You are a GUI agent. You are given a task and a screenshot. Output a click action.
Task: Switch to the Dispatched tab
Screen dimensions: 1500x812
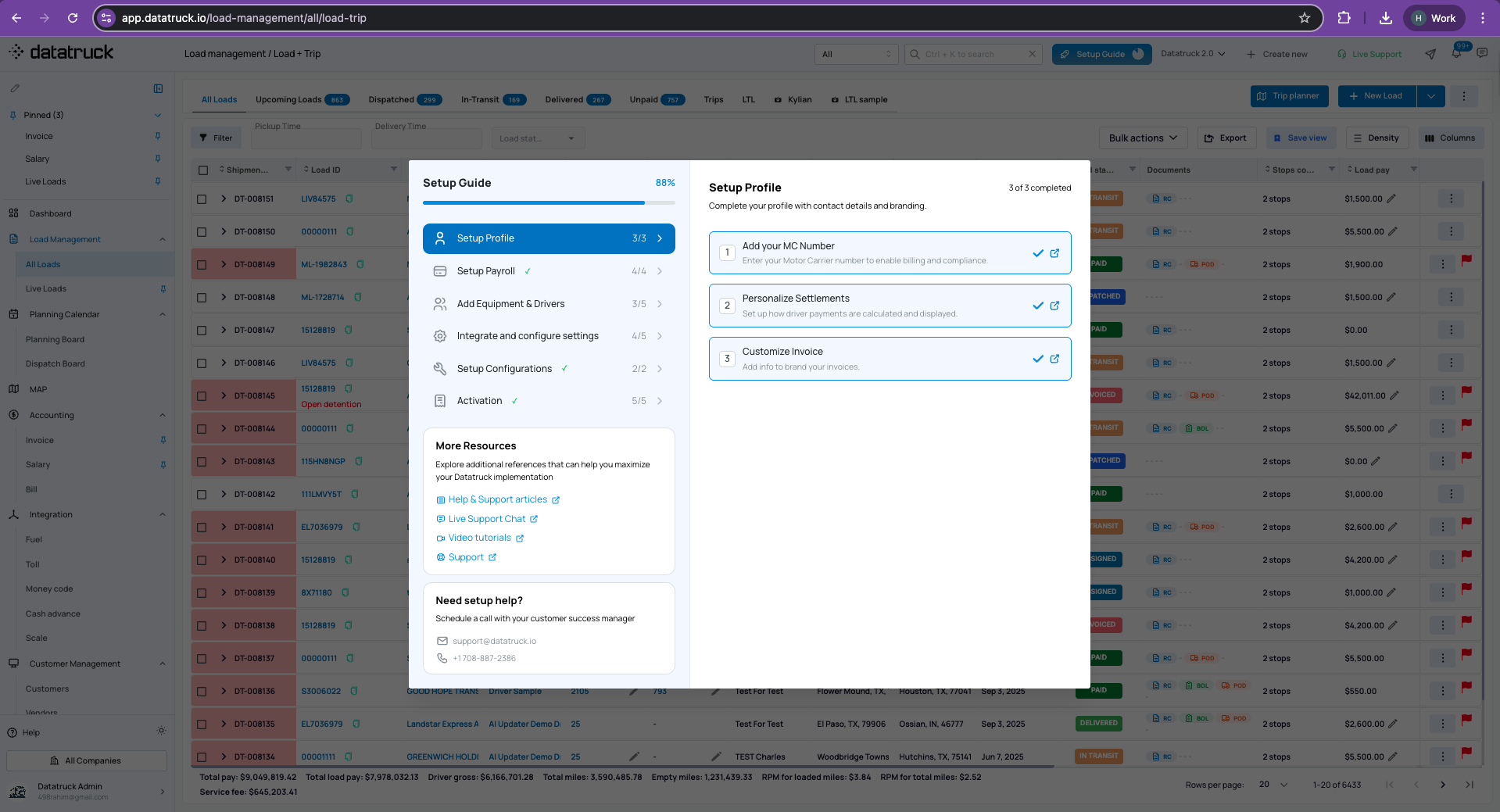tap(405, 99)
